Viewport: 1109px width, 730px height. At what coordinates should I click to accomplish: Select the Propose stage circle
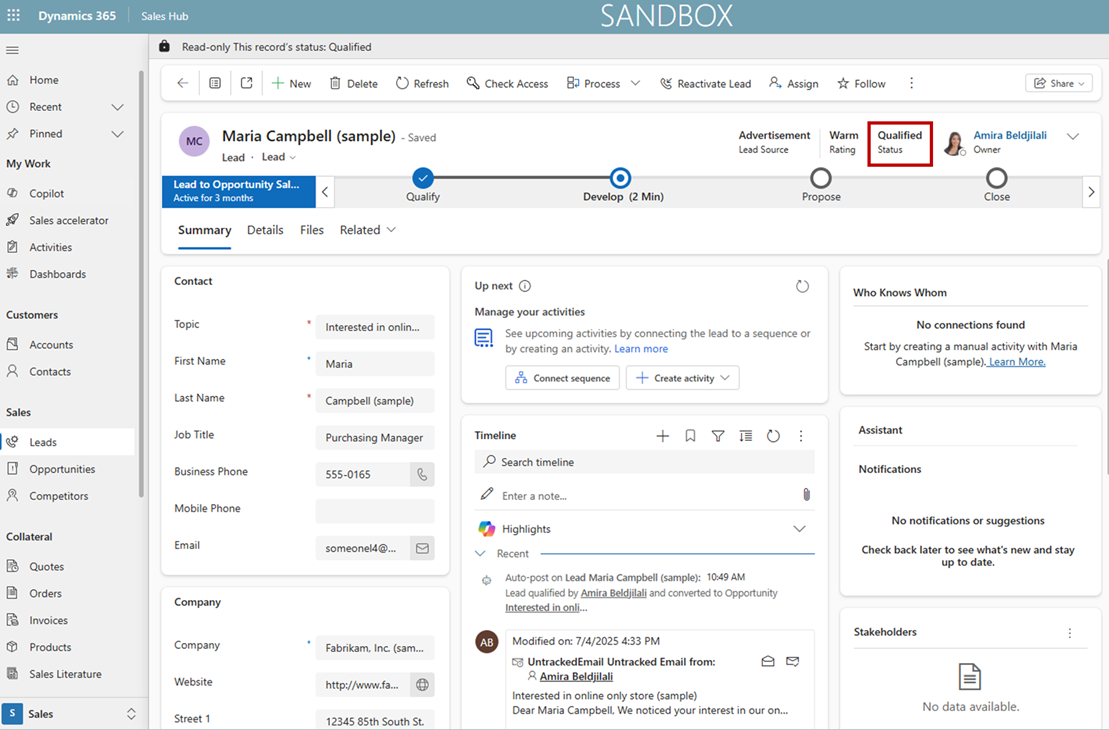820,178
